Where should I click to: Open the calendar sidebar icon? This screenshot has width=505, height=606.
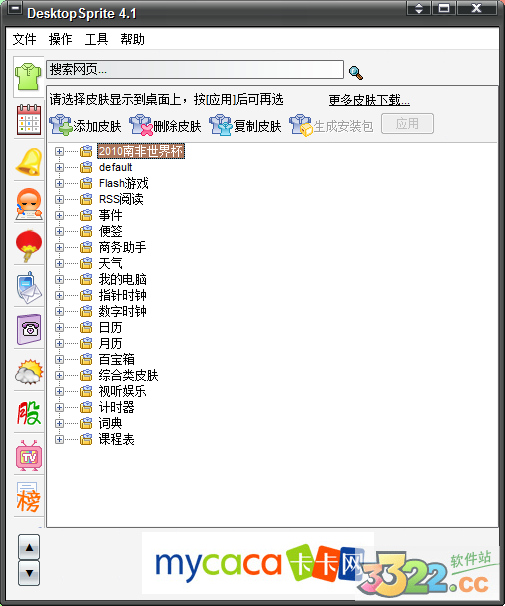pyautogui.click(x=29, y=119)
